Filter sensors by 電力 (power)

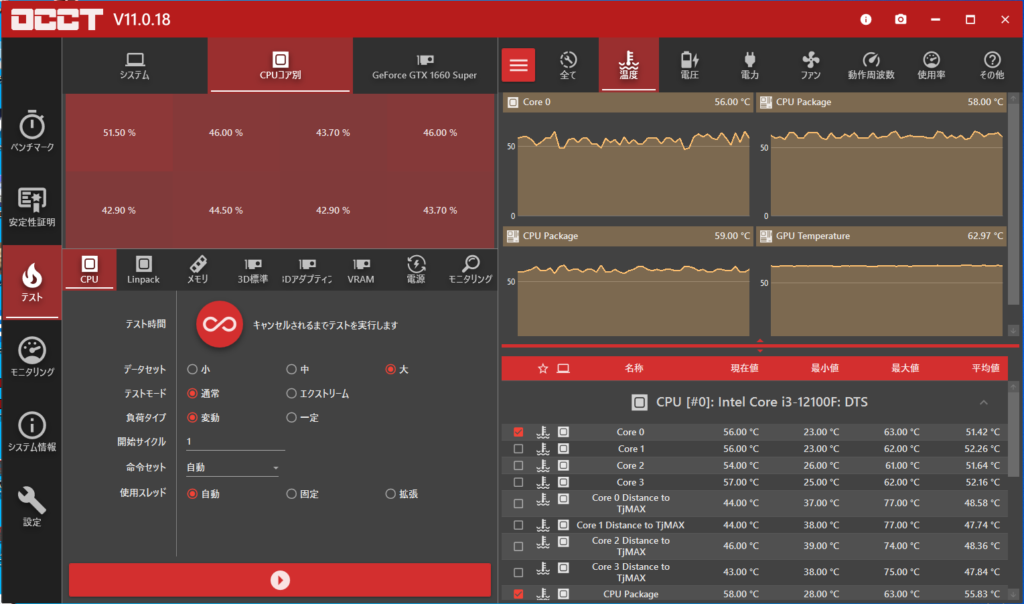(750, 65)
